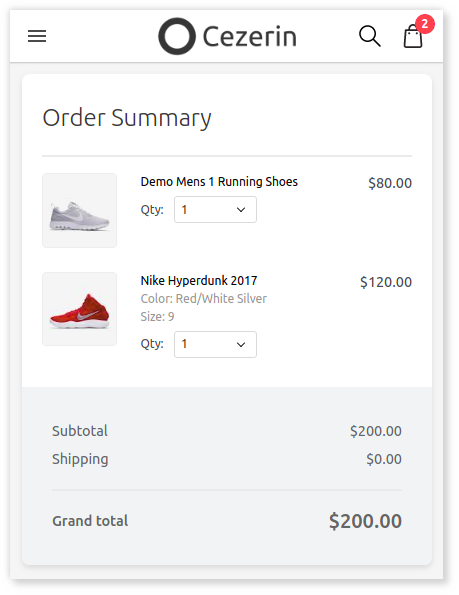Click chevron arrow in running shoes quantity

point(241,210)
